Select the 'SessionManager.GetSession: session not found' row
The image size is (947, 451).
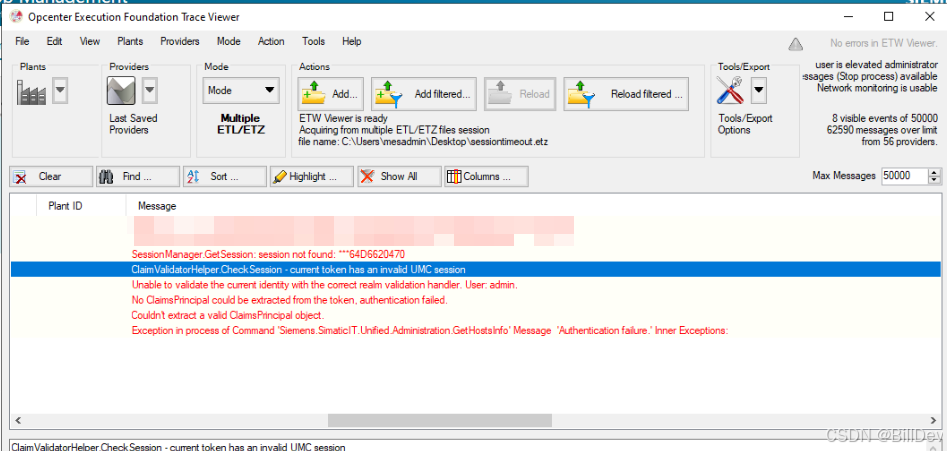click(x=475, y=254)
